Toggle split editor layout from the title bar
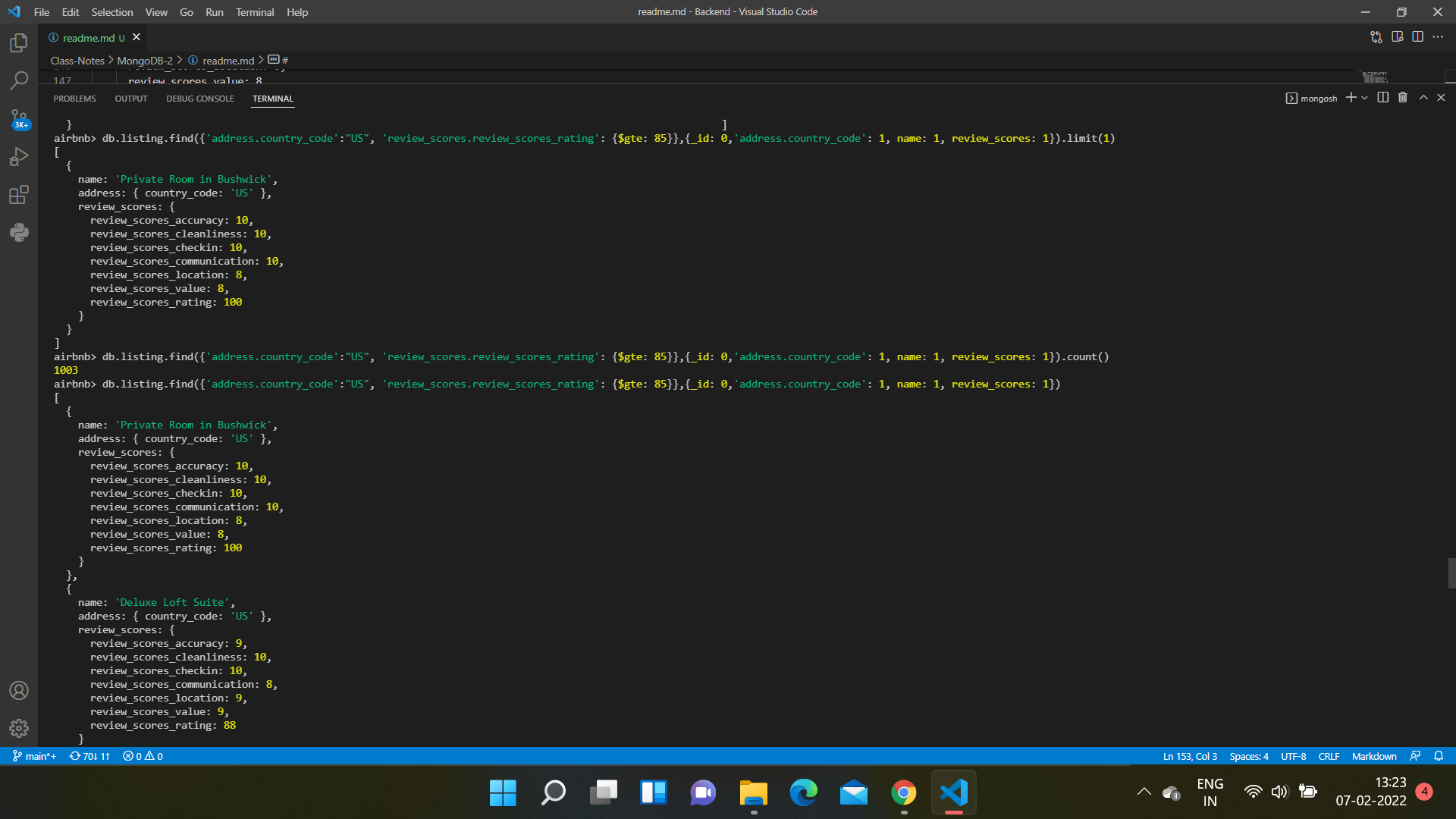Screen dimensions: 1456x819 click(1418, 36)
